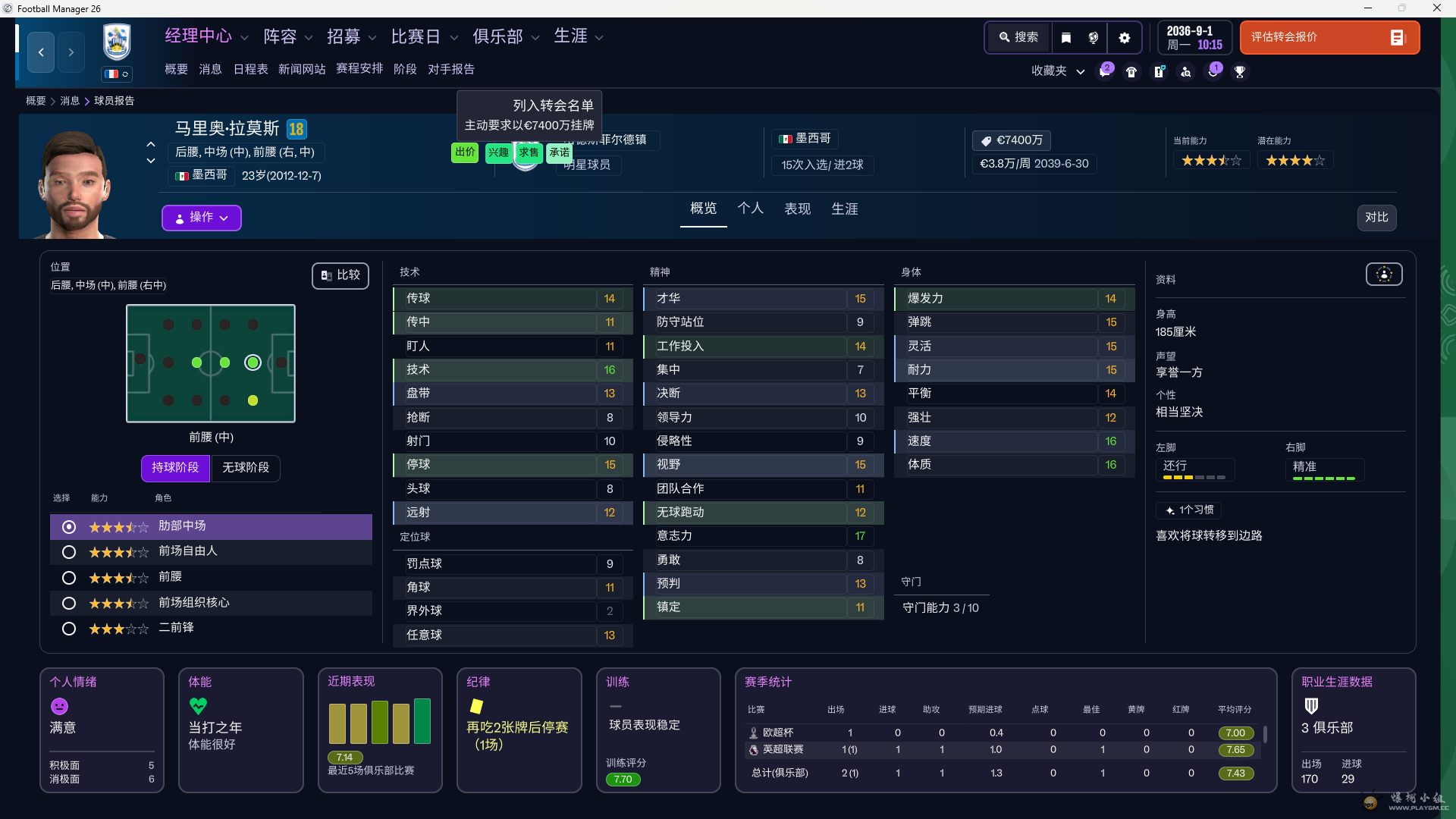
Task: Click the 求售 status tag
Action: tap(529, 152)
